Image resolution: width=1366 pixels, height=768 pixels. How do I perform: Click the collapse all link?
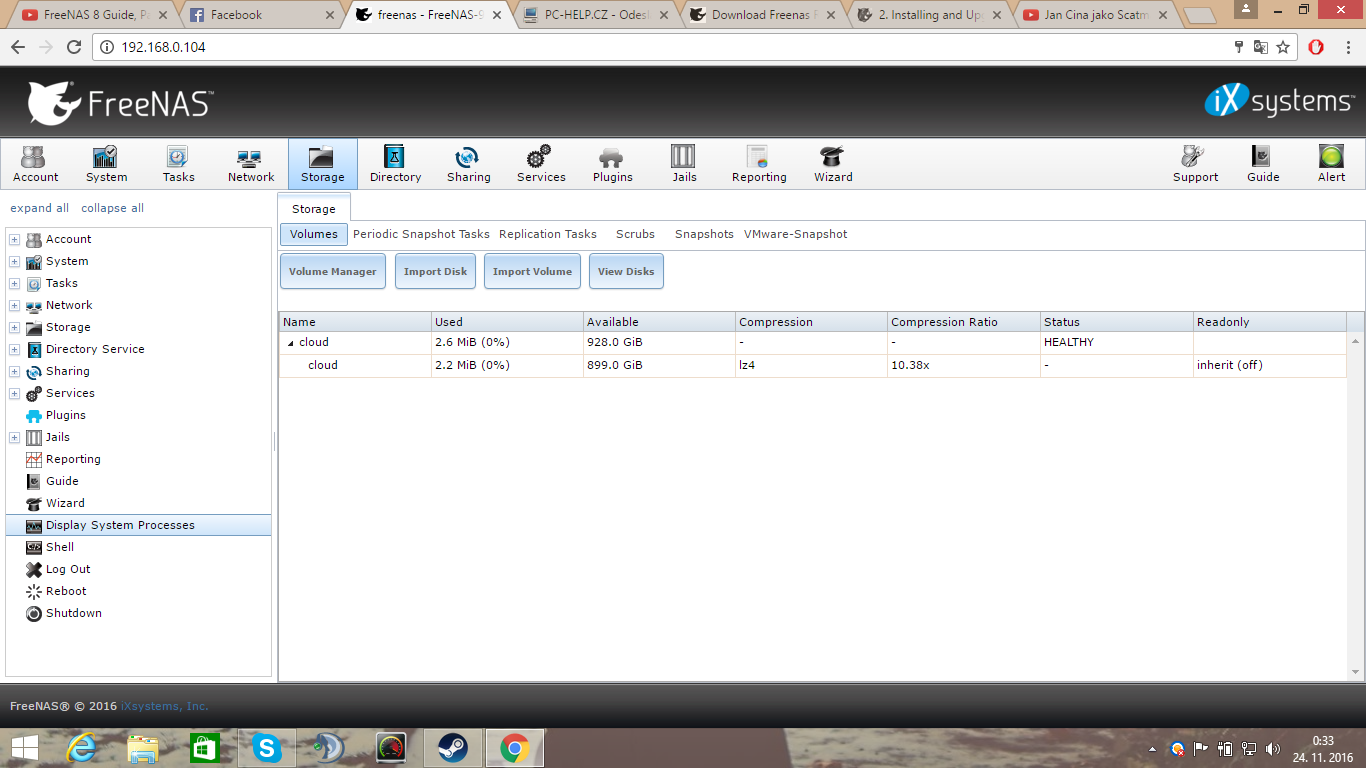click(112, 208)
